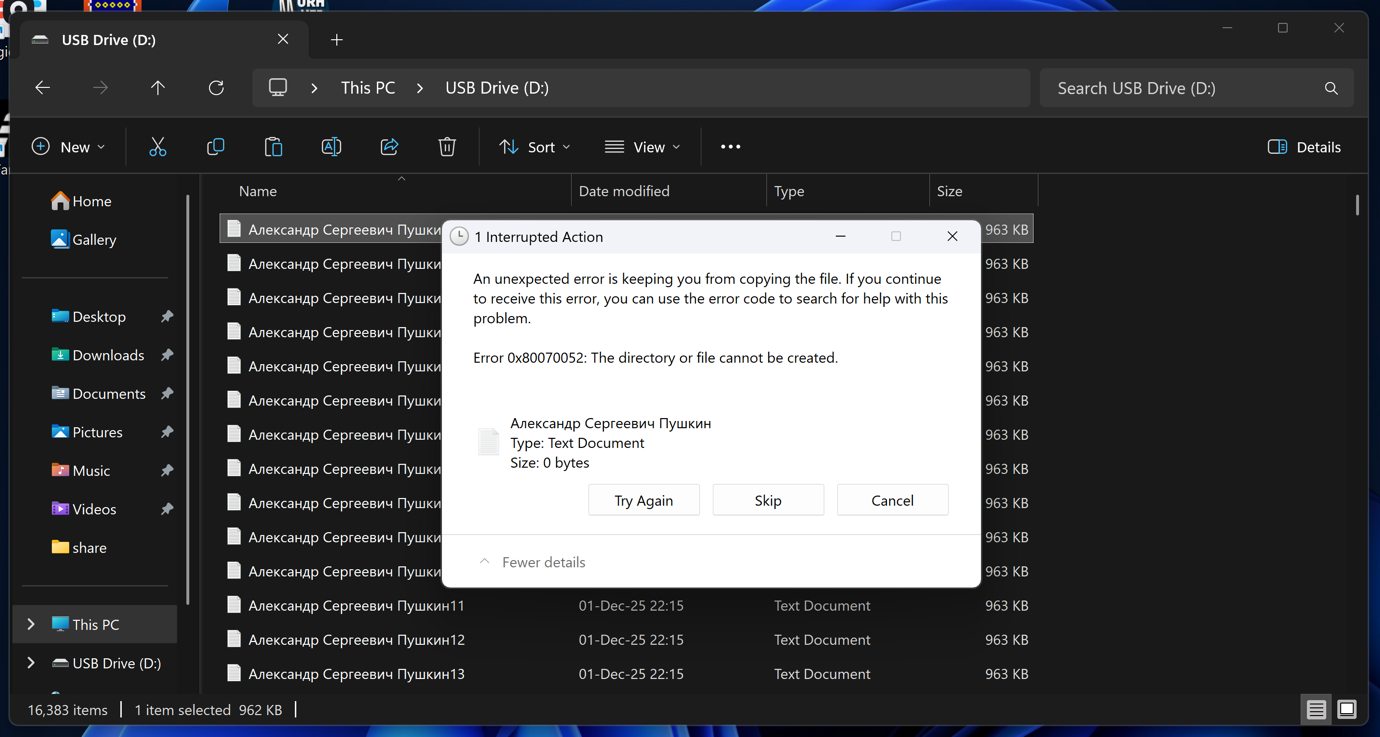Image resolution: width=1380 pixels, height=737 pixels.
Task: Open the Desktop quick access folder
Action: (88, 317)
